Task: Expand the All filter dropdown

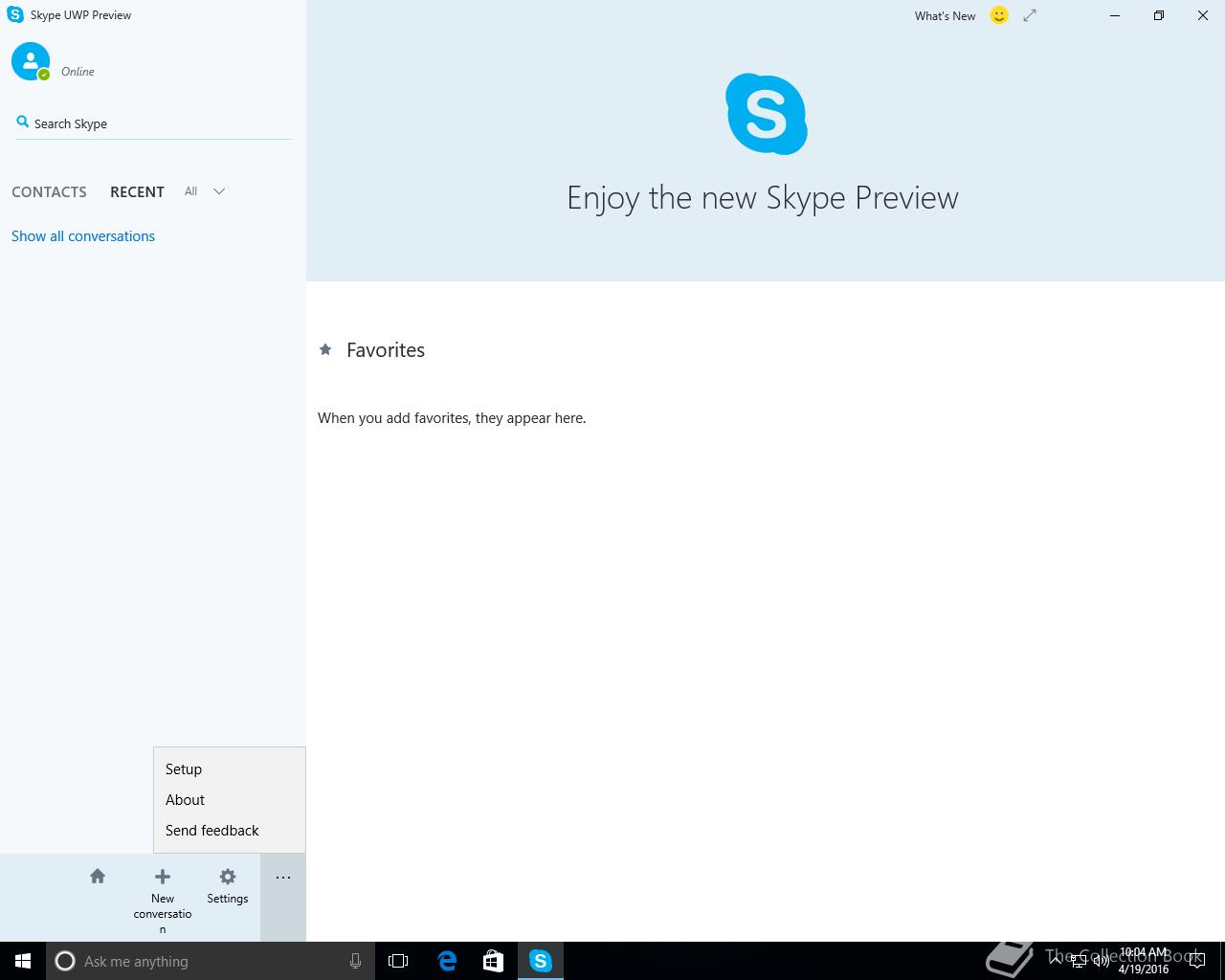Action: (205, 191)
